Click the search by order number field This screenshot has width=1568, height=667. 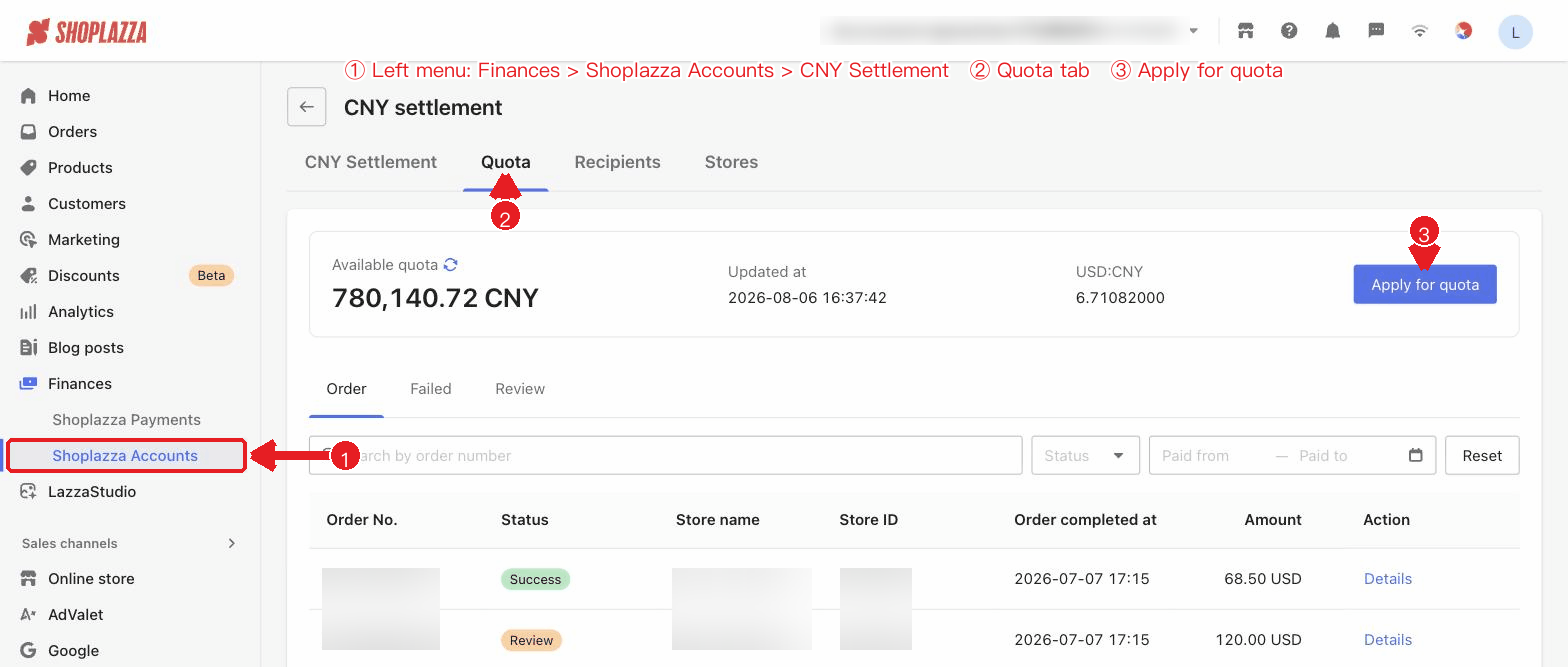click(x=666, y=455)
